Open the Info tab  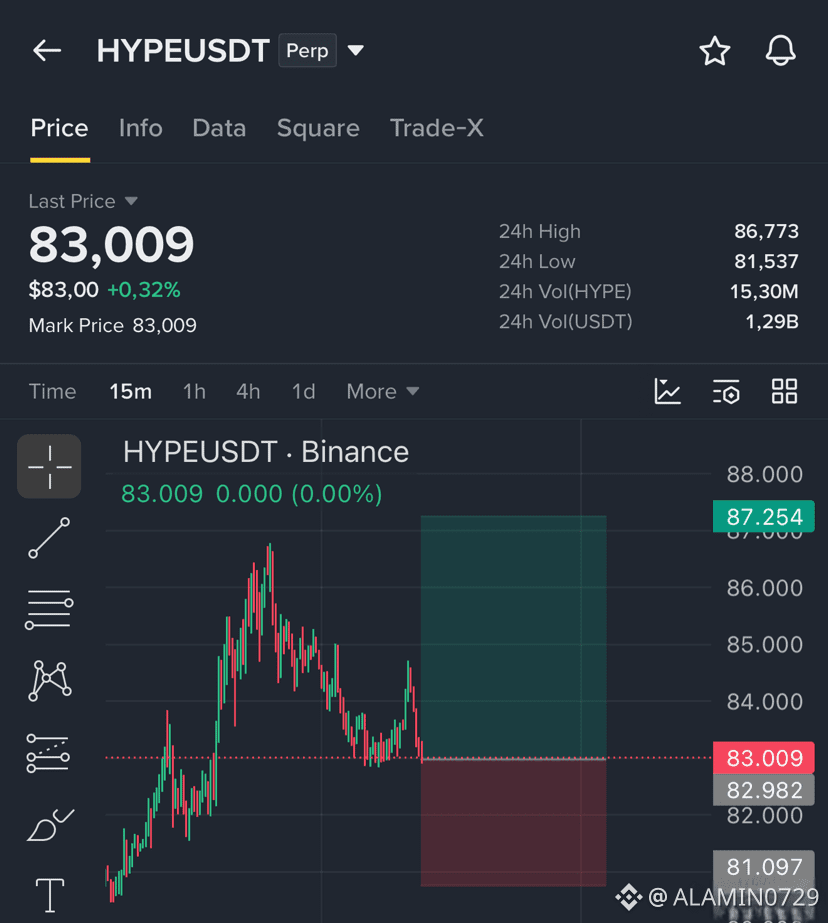point(141,128)
